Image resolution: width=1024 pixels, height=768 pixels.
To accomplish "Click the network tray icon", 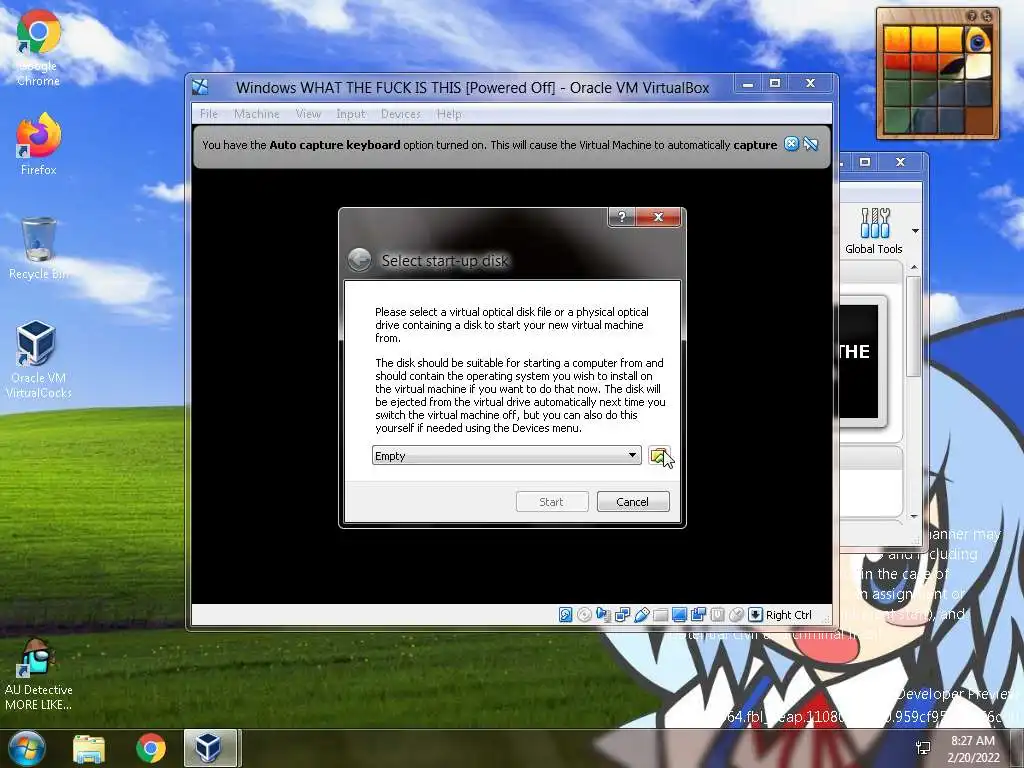I will coord(923,748).
